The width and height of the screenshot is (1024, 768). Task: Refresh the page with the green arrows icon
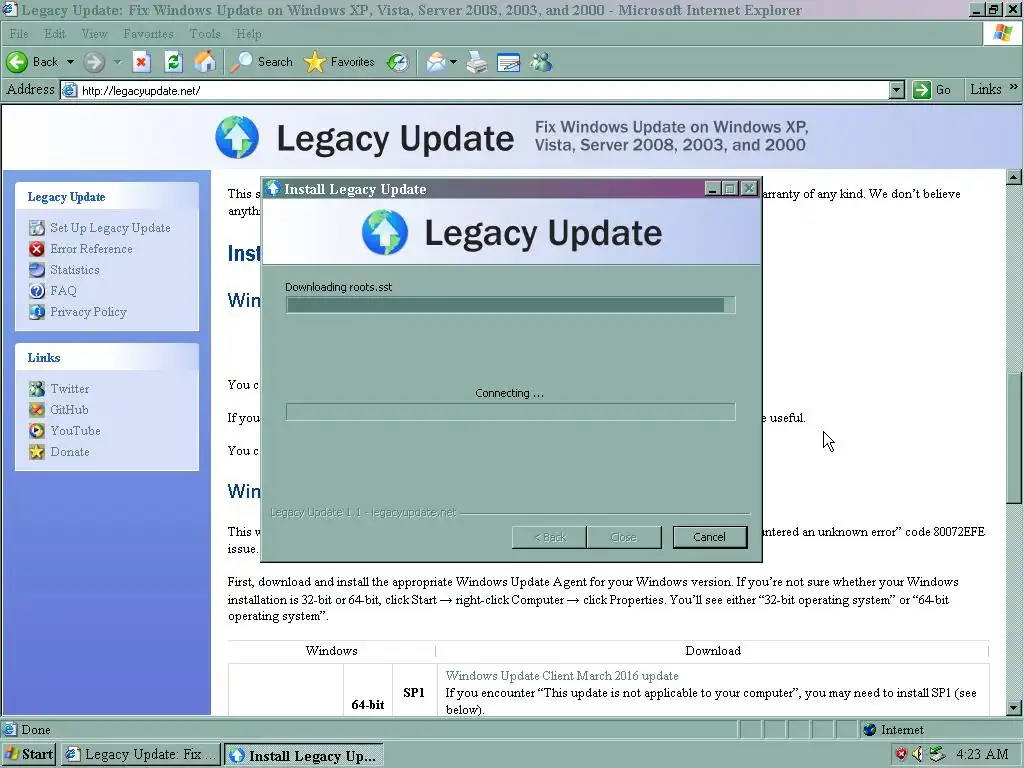pos(173,62)
